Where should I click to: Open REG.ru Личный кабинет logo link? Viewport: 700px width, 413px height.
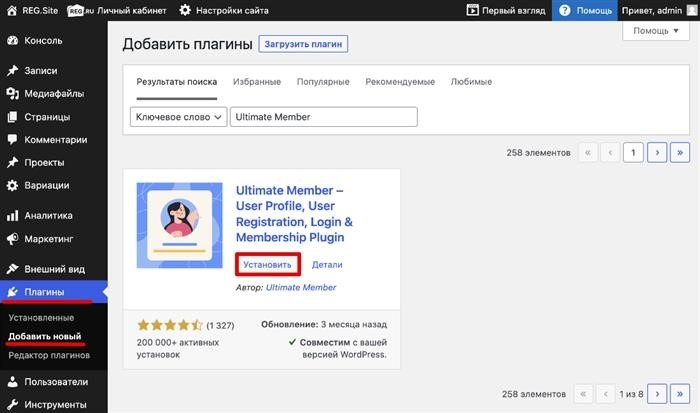117,10
